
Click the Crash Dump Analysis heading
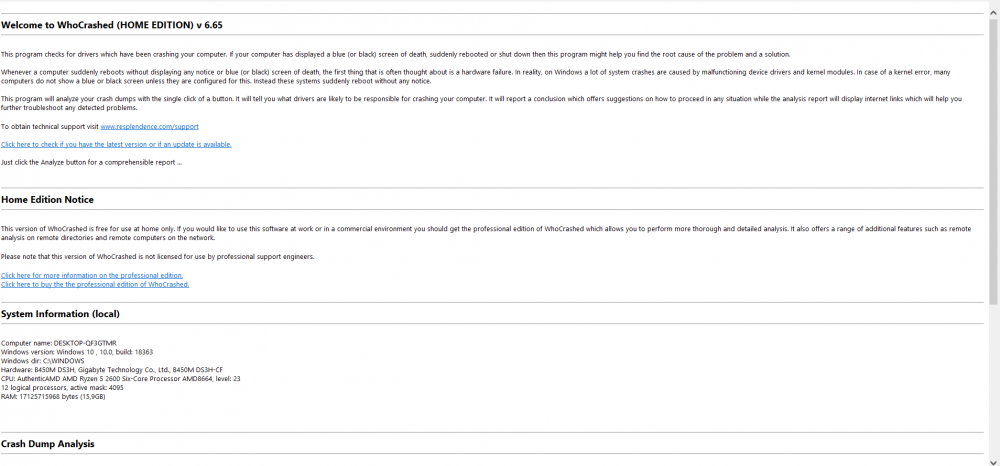point(48,443)
